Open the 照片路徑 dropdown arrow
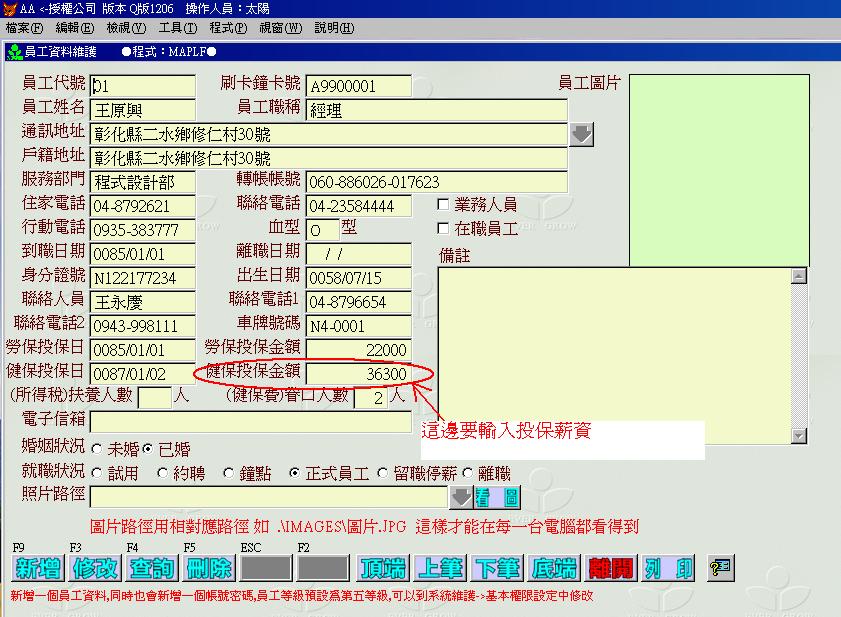 (460, 497)
